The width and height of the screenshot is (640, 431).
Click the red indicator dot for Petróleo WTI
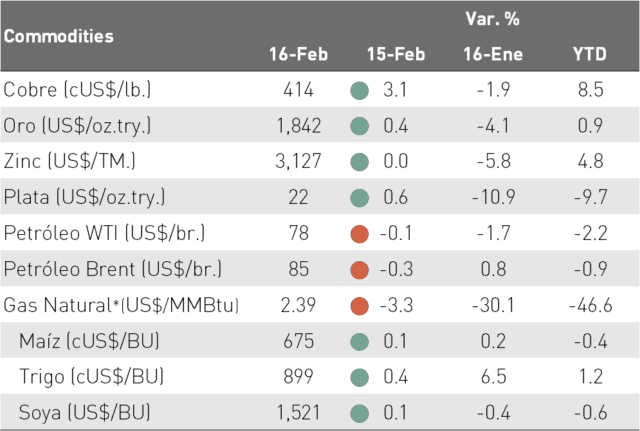coord(360,234)
